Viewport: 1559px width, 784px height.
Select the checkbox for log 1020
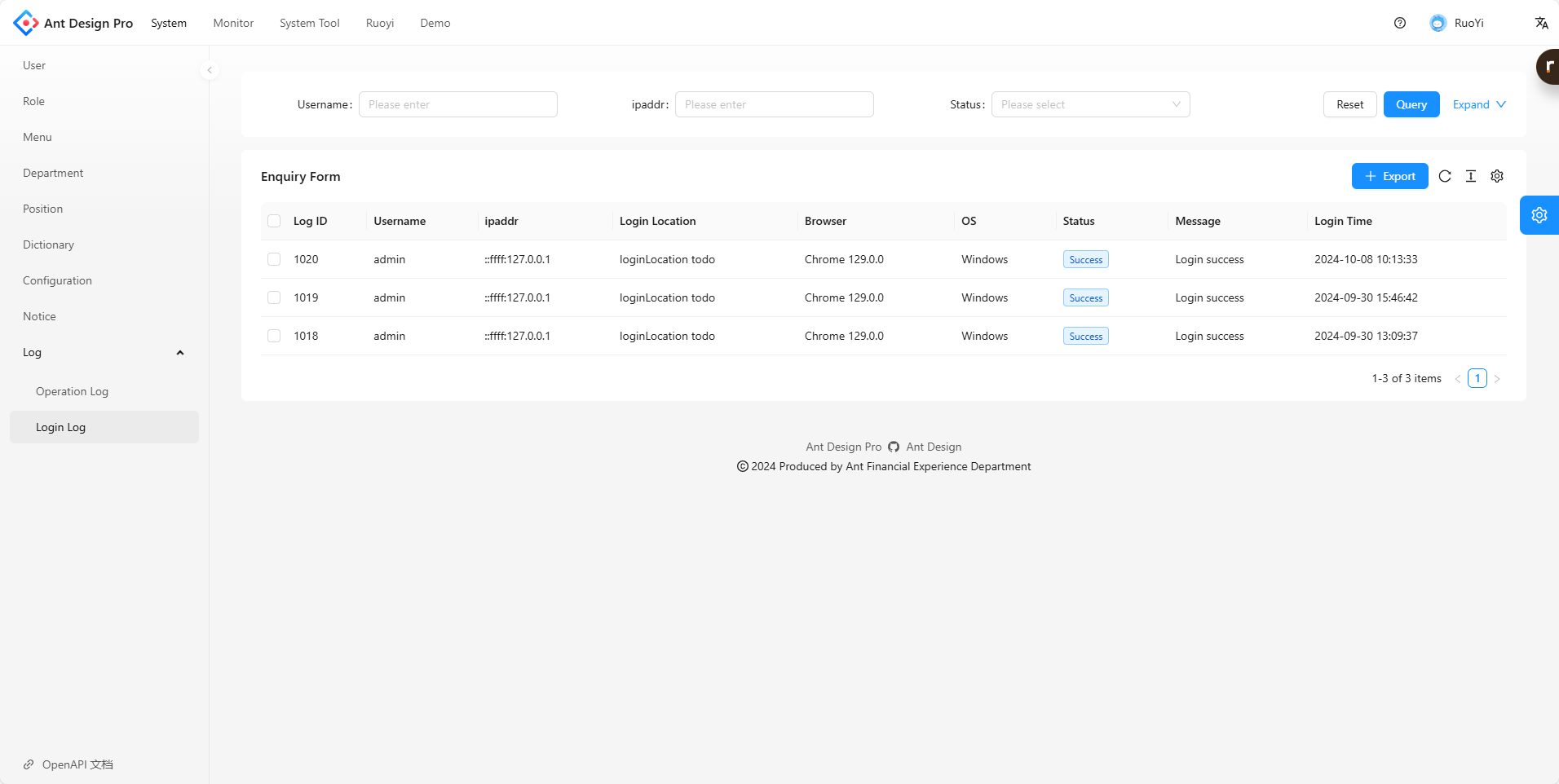(x=274, y=259)
